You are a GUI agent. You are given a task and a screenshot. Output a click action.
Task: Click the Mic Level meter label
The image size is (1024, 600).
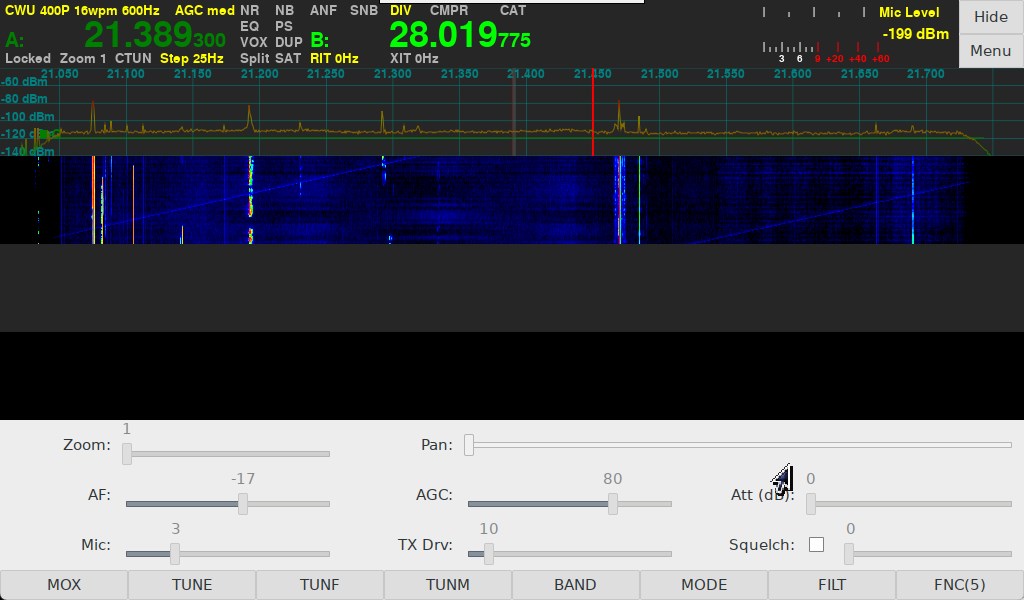pos(909,12)
